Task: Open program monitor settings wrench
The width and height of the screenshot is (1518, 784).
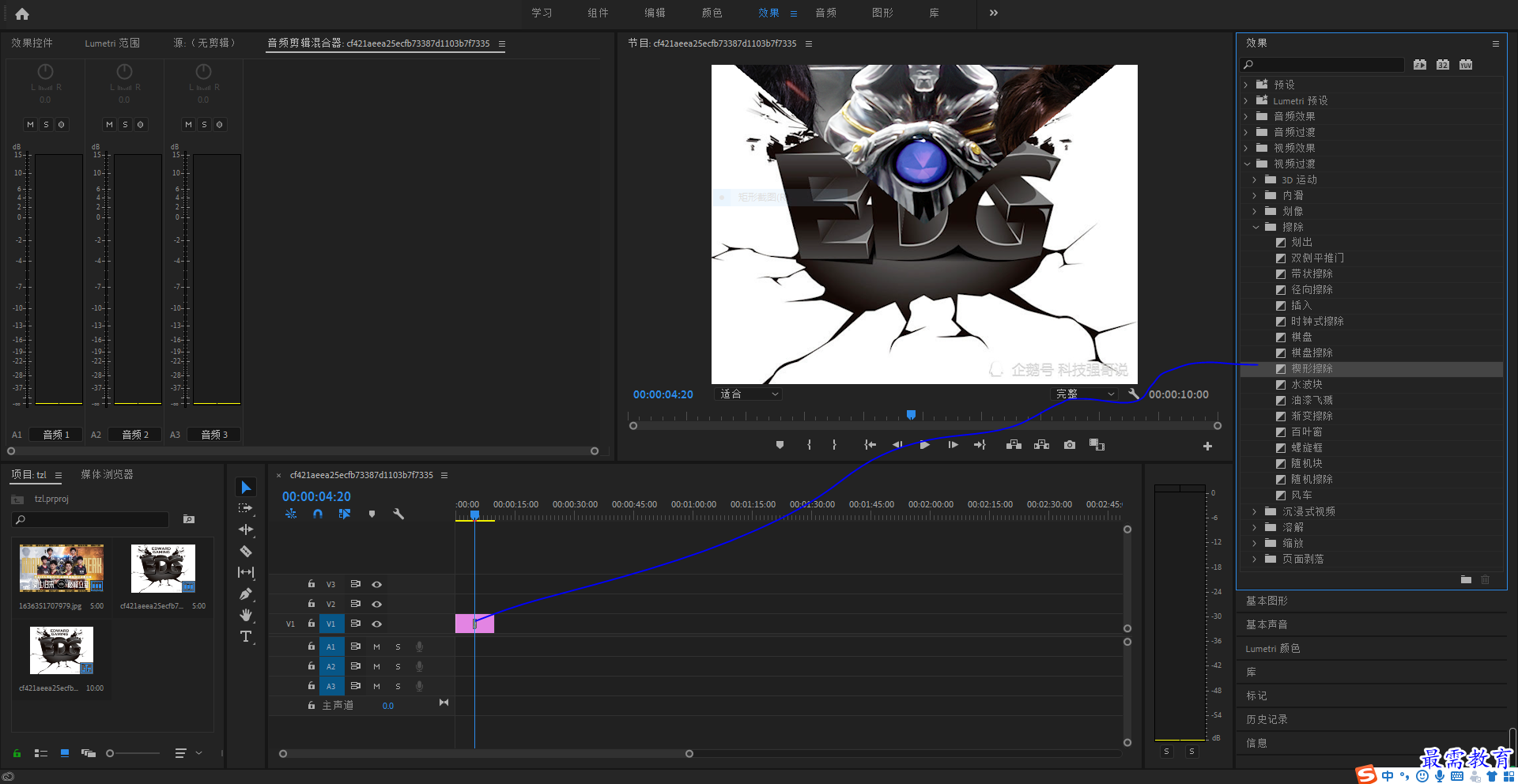Action: pos(1133,394)
